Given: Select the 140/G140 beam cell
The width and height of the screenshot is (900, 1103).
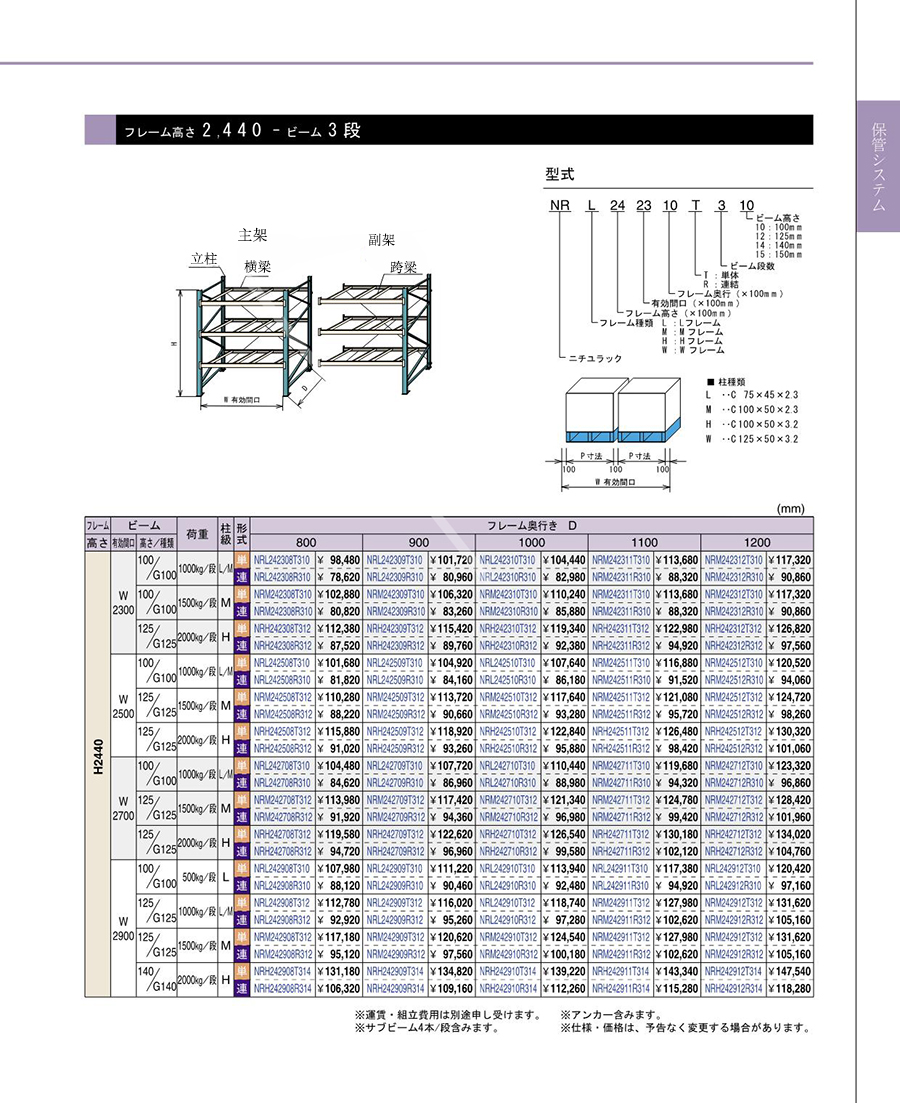Looking at the screenshot, I should tap(156, 979).
